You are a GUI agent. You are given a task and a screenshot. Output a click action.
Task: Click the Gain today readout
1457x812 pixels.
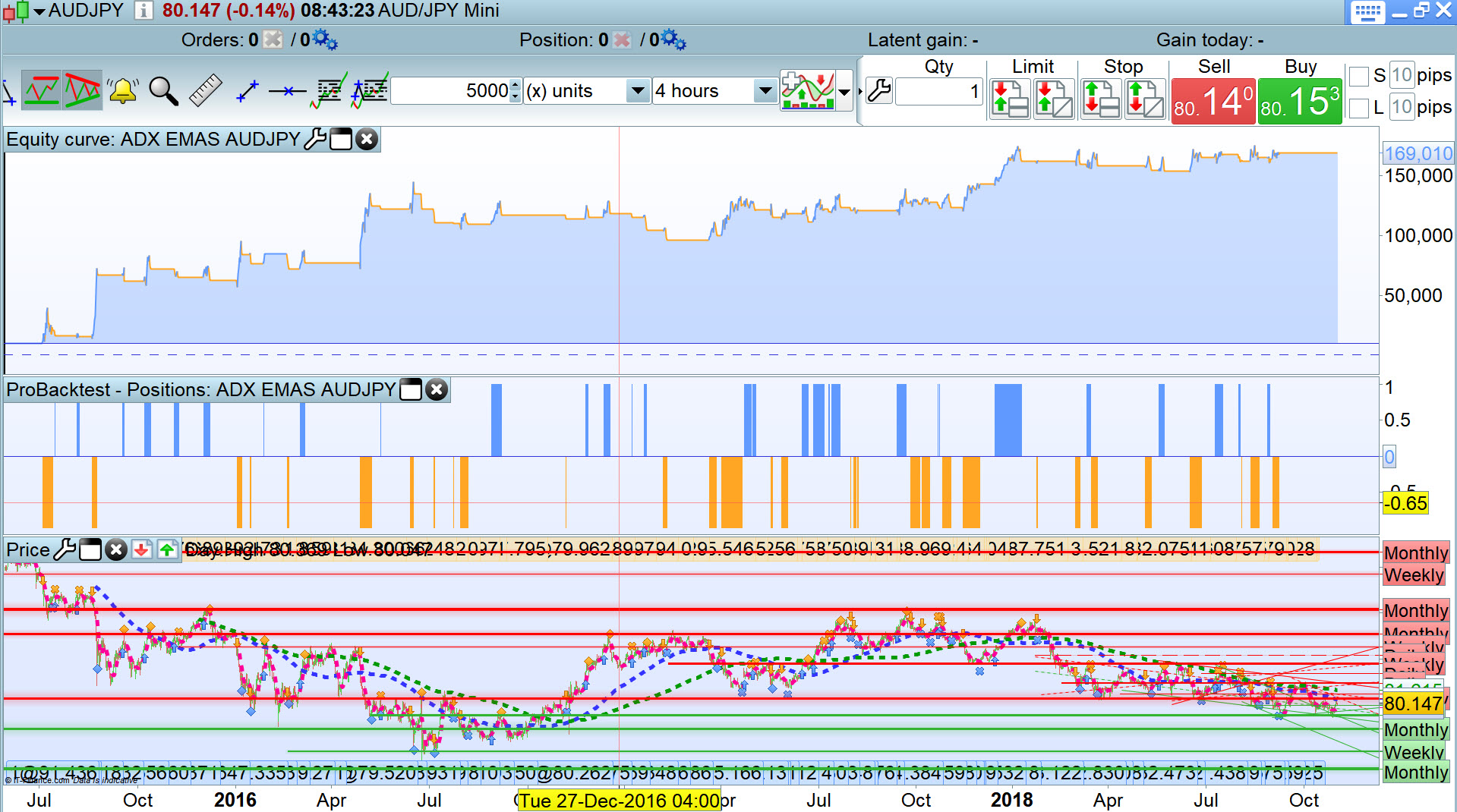coord(1210,40)
